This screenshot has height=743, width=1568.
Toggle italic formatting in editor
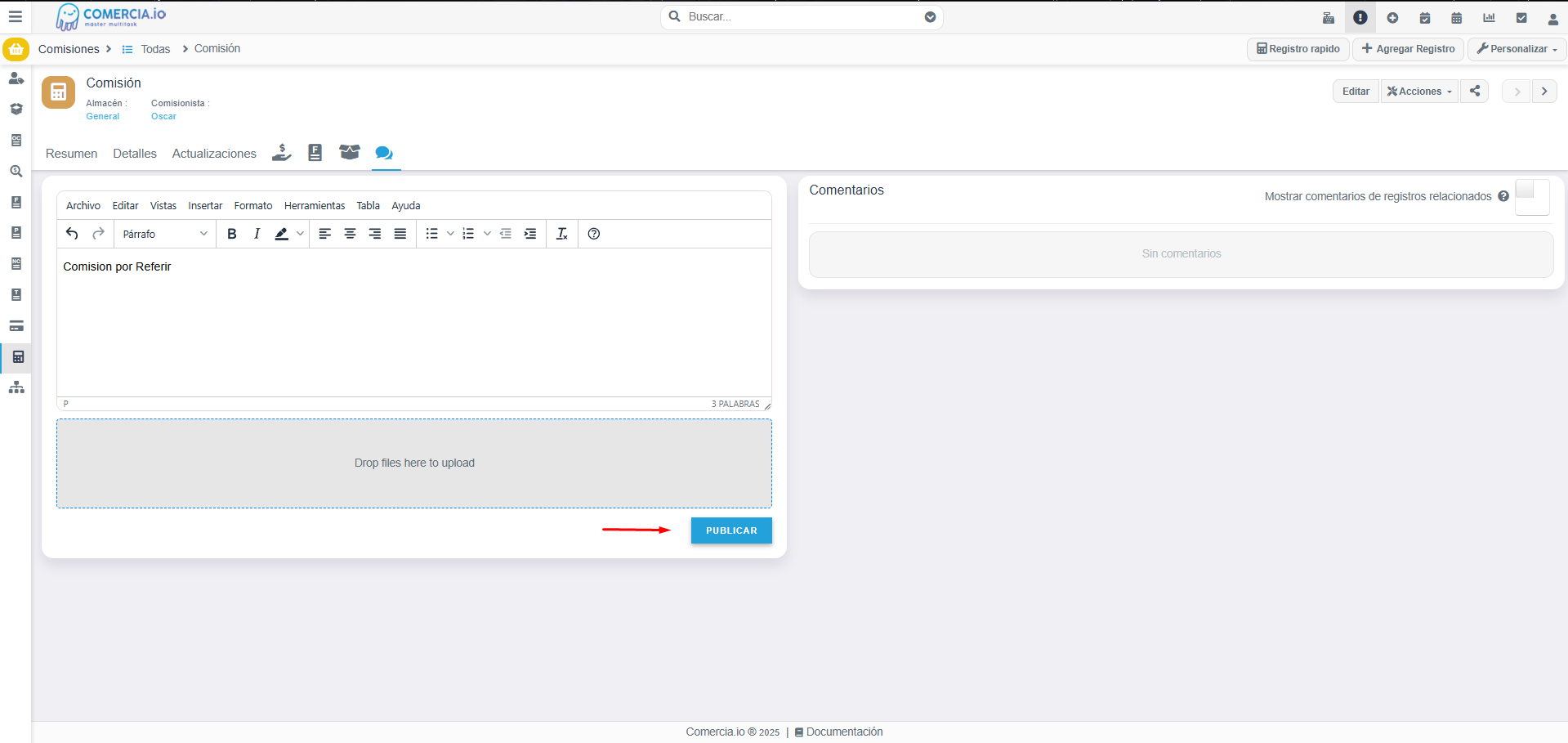[257, 234]
